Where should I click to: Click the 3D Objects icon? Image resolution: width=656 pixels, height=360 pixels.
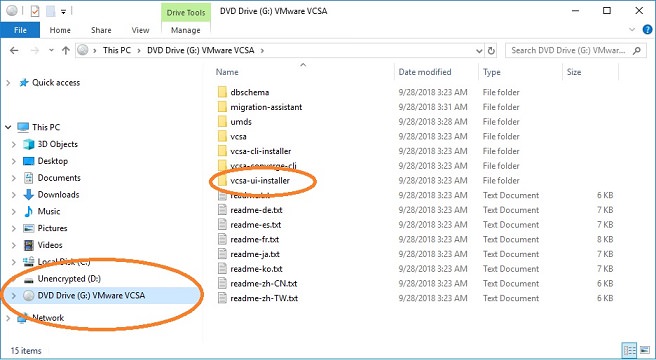pos(28,144)
